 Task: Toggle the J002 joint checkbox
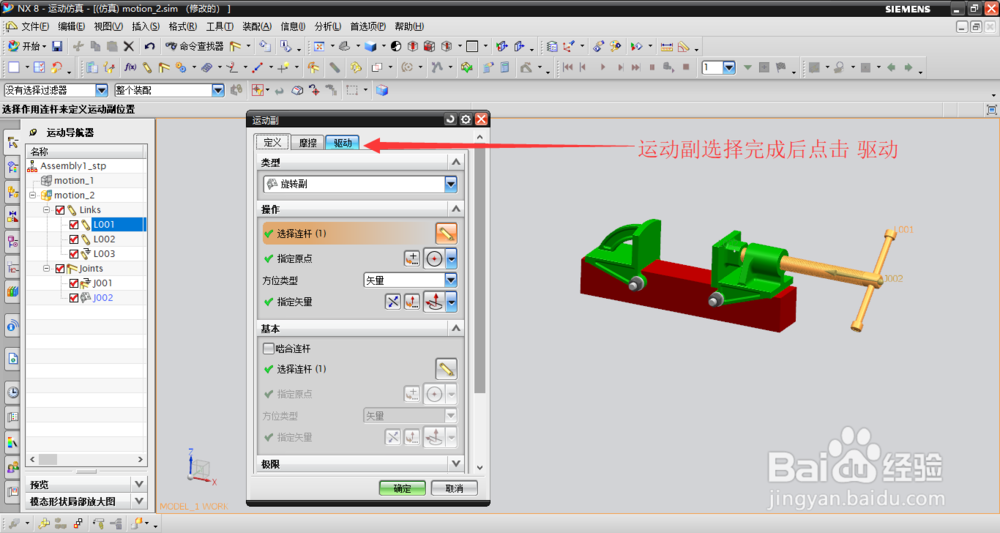(x=74, y=298)
